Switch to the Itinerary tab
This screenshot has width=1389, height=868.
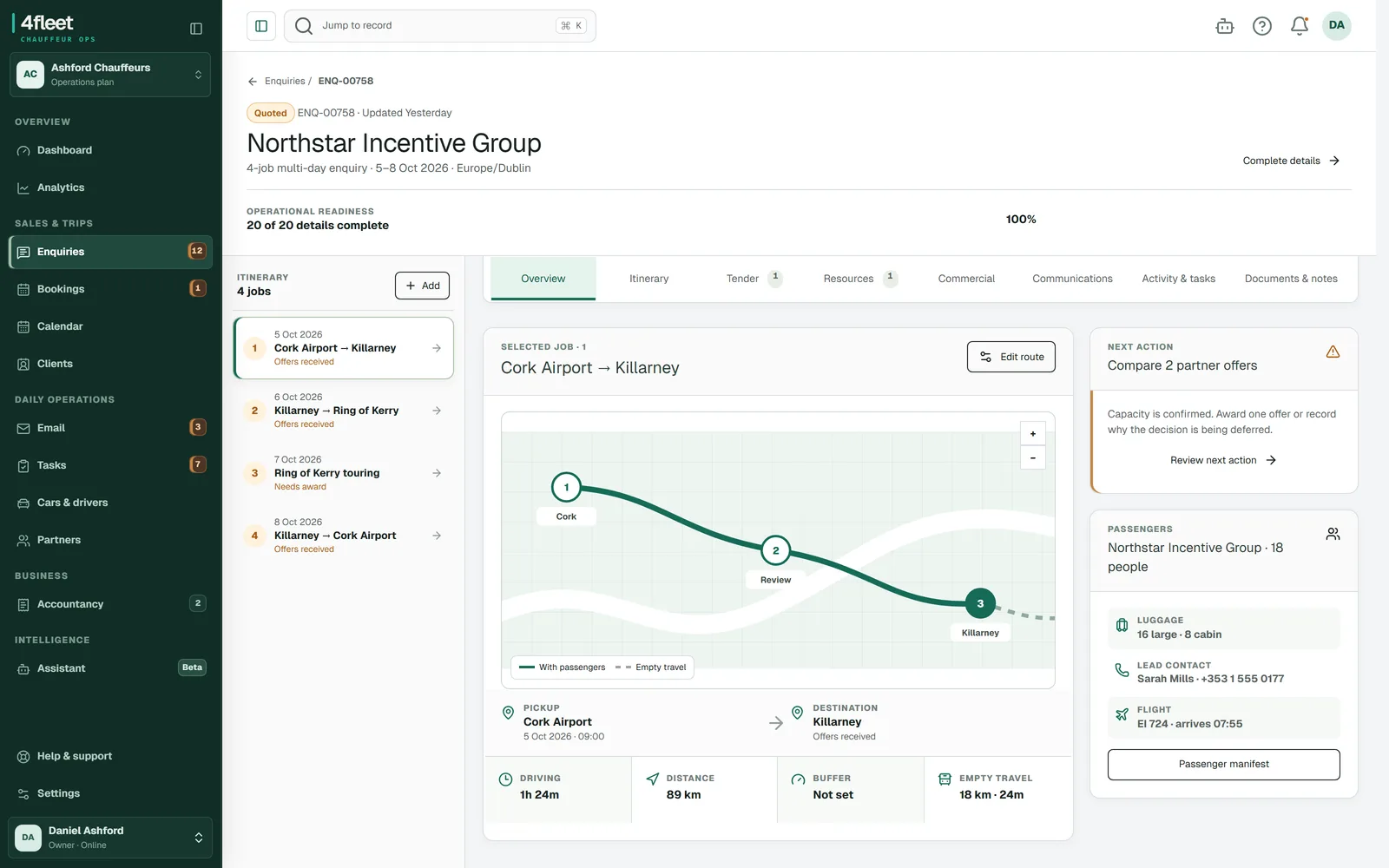[x=648, y=279]
